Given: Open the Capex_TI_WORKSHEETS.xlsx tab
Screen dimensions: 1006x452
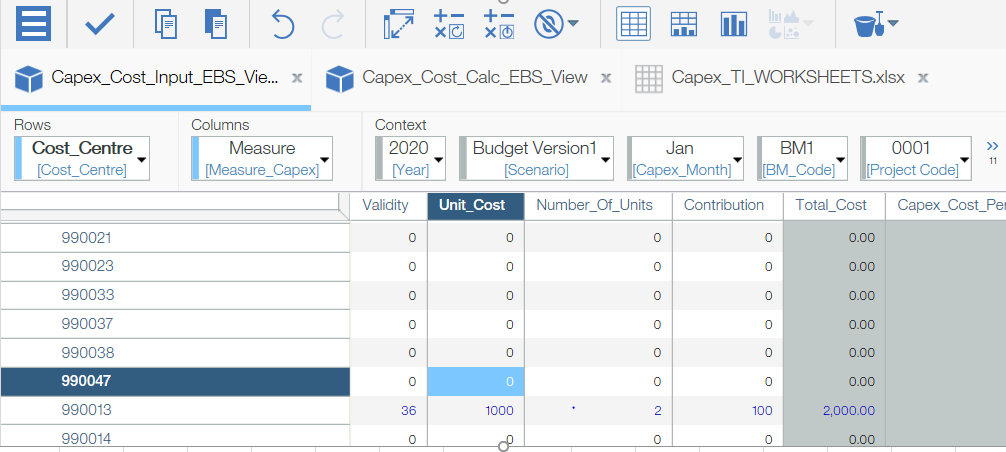Looking at the screenshot, I should pyautogui.click(x=787, y=77).
